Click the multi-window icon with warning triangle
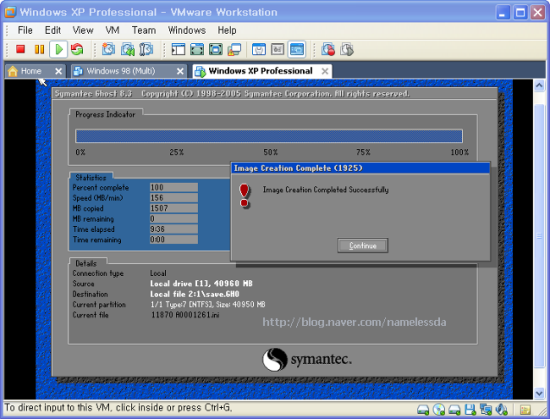Viewport: 550px width, 419px height. (x=234, y=49)
